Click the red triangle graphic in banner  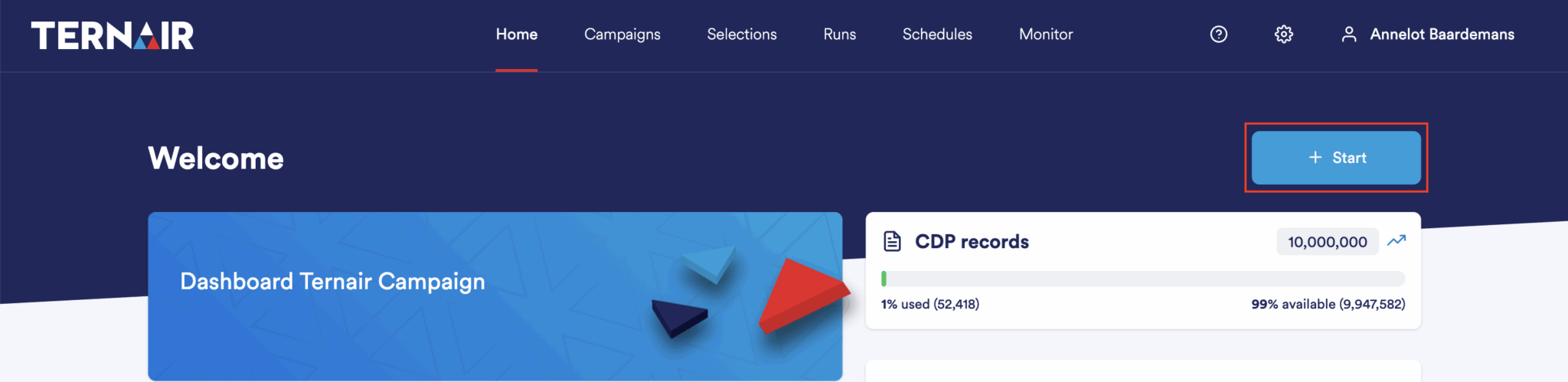click(801, 295)
